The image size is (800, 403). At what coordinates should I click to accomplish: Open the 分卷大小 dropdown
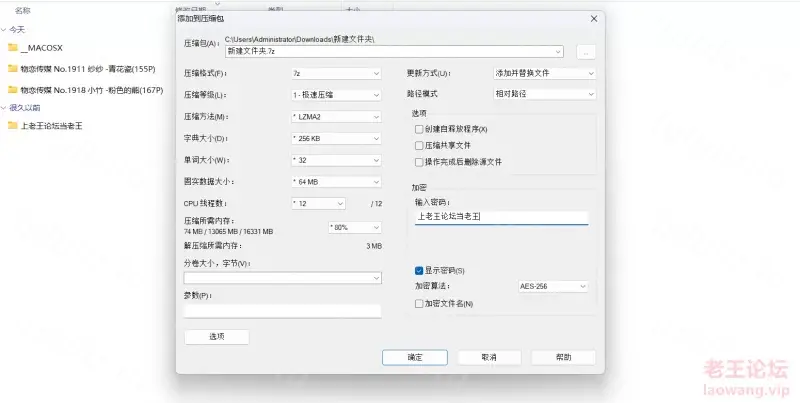tap(283, 278)
